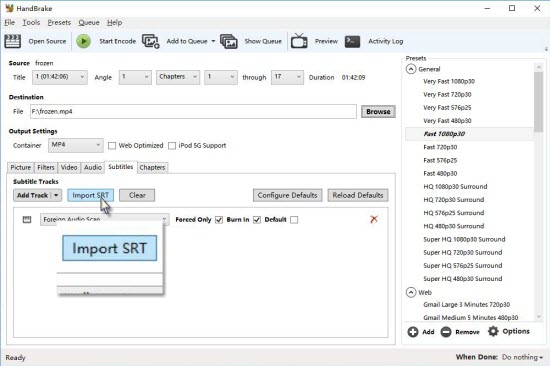Click presets scrollbar down arrow
This screenshot has width=550, height=366.
click(x=539, y=317)
